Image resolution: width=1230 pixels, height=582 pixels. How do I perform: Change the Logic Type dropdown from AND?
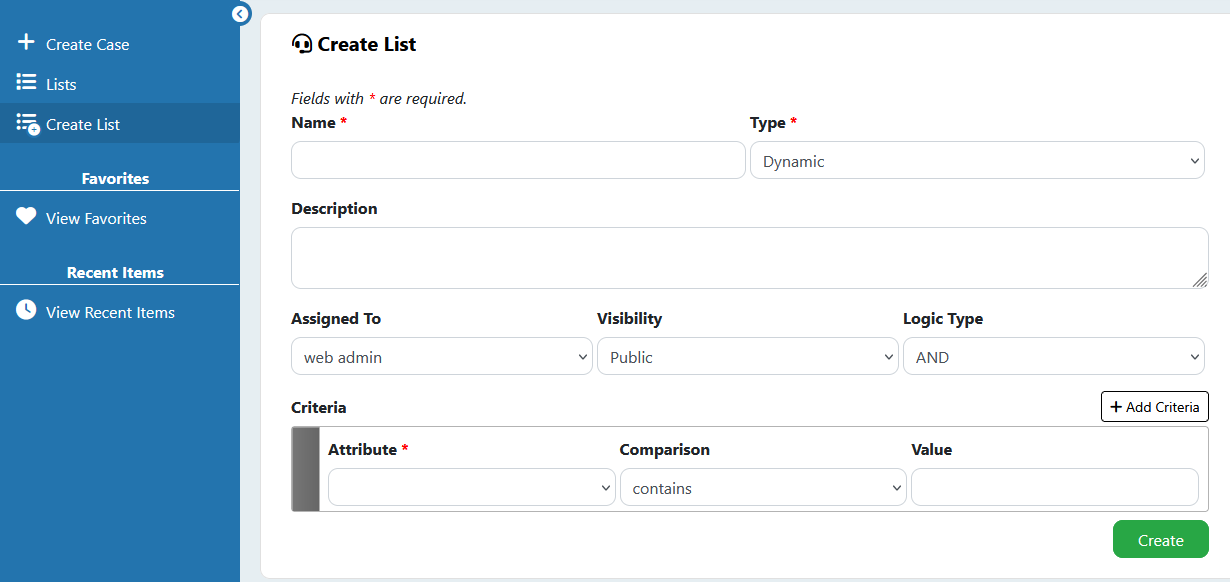coord(1054,356)
